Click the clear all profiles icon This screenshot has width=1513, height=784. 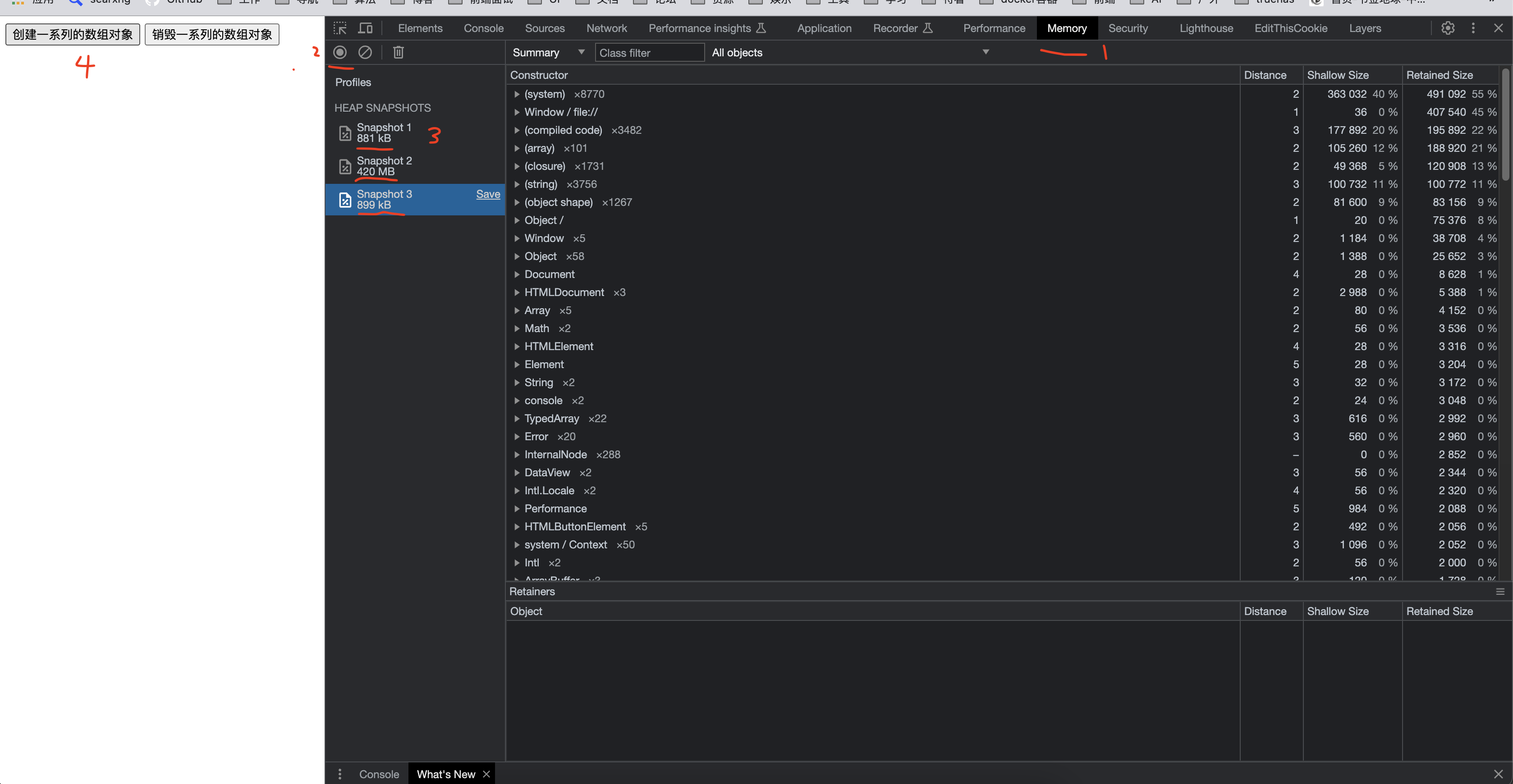pyautogui.click(x=365, y=52)
